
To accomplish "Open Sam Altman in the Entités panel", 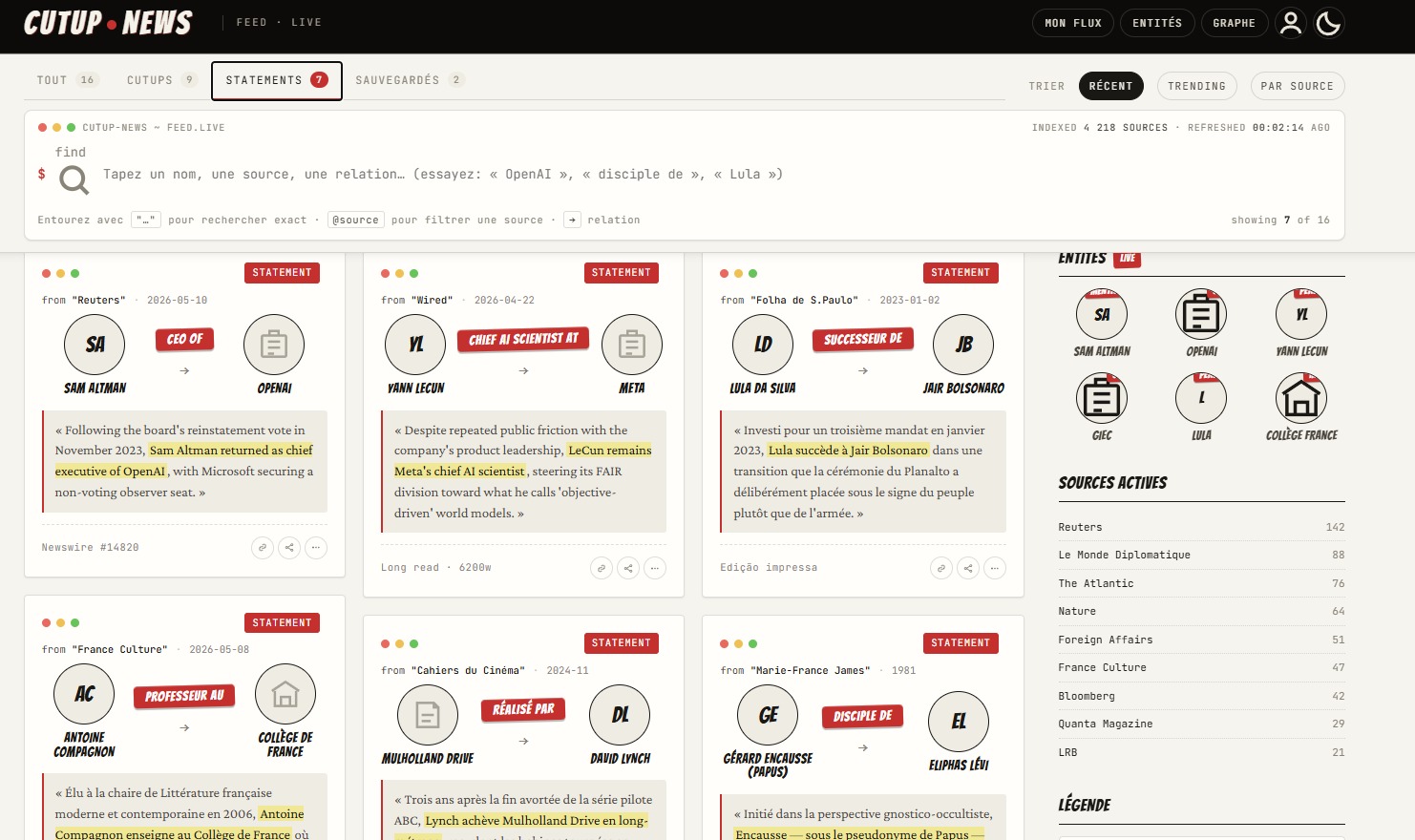I will (1102, 324).
